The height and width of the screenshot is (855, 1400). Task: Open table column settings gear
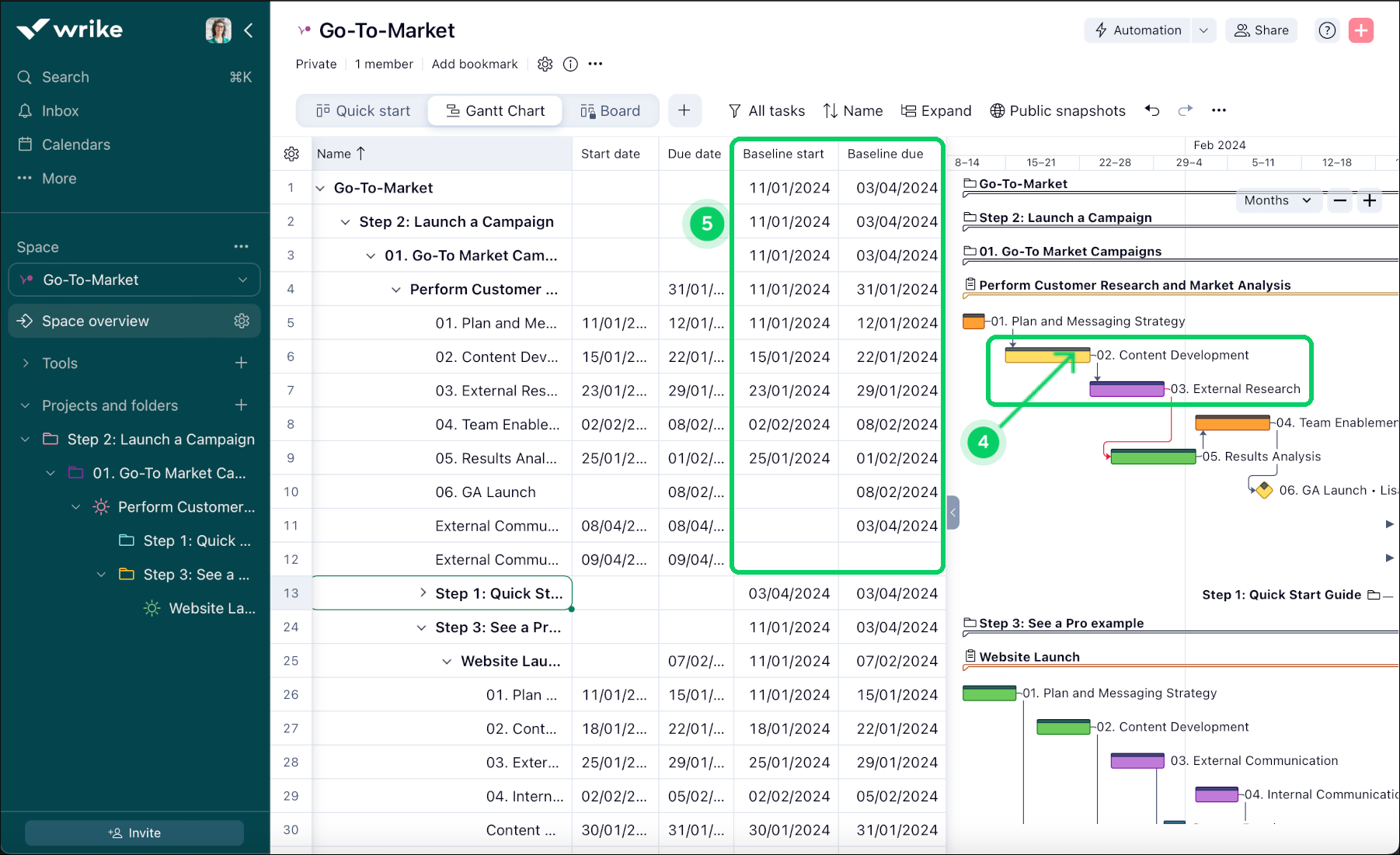tap(291, 154)
